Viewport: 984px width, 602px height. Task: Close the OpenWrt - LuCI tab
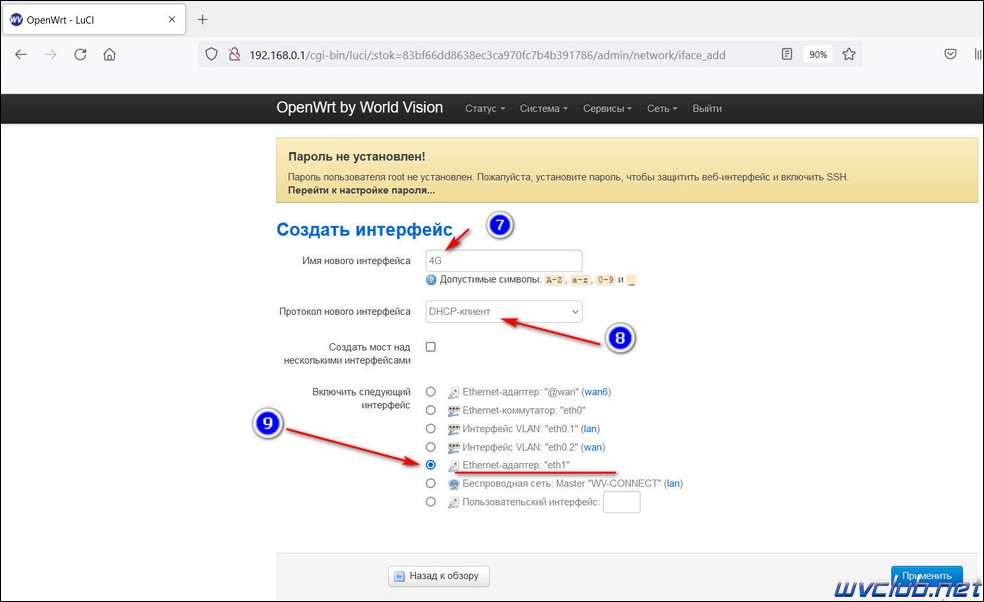(172, 19)
